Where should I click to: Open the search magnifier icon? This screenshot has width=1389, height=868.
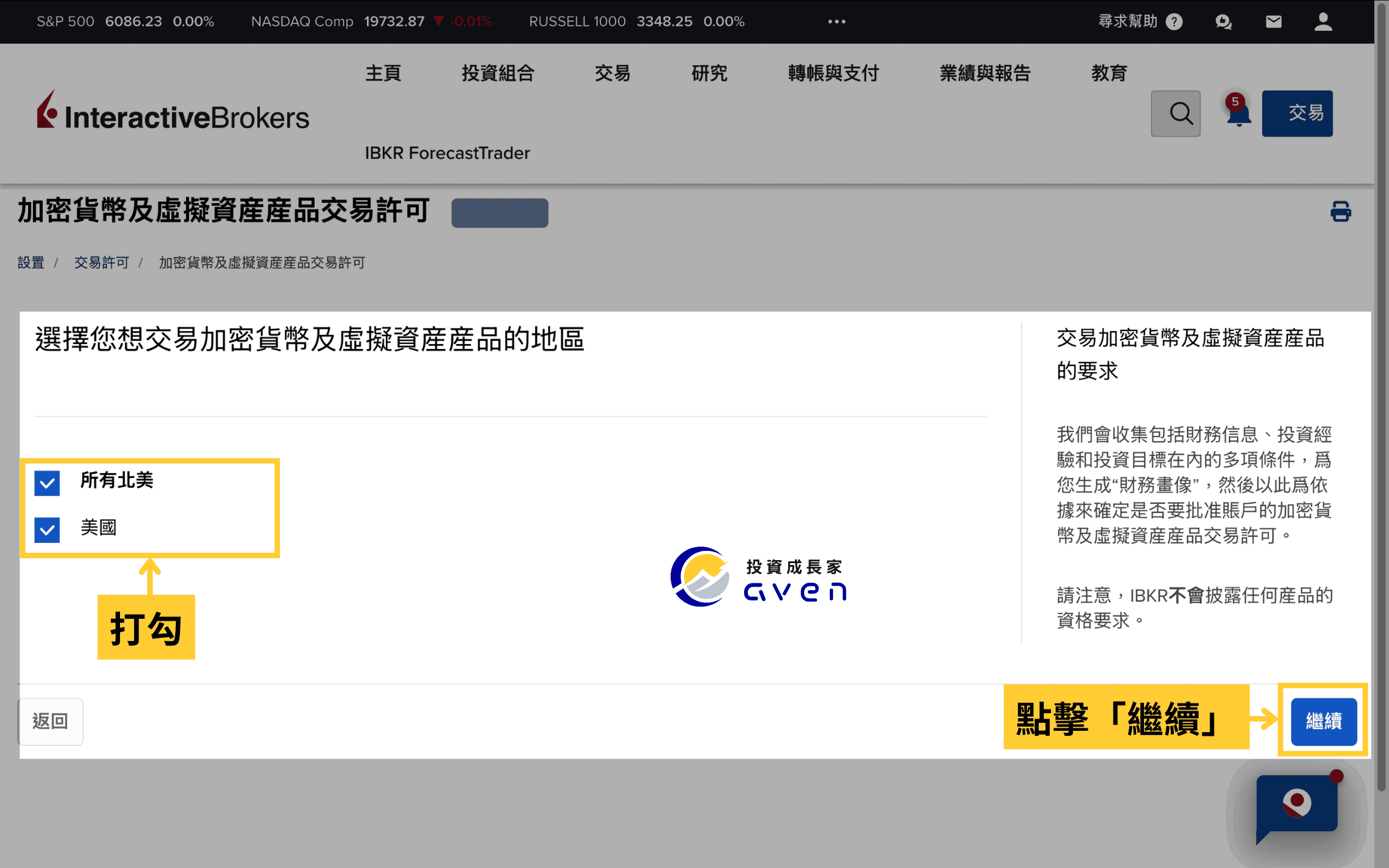point(1175,113)
